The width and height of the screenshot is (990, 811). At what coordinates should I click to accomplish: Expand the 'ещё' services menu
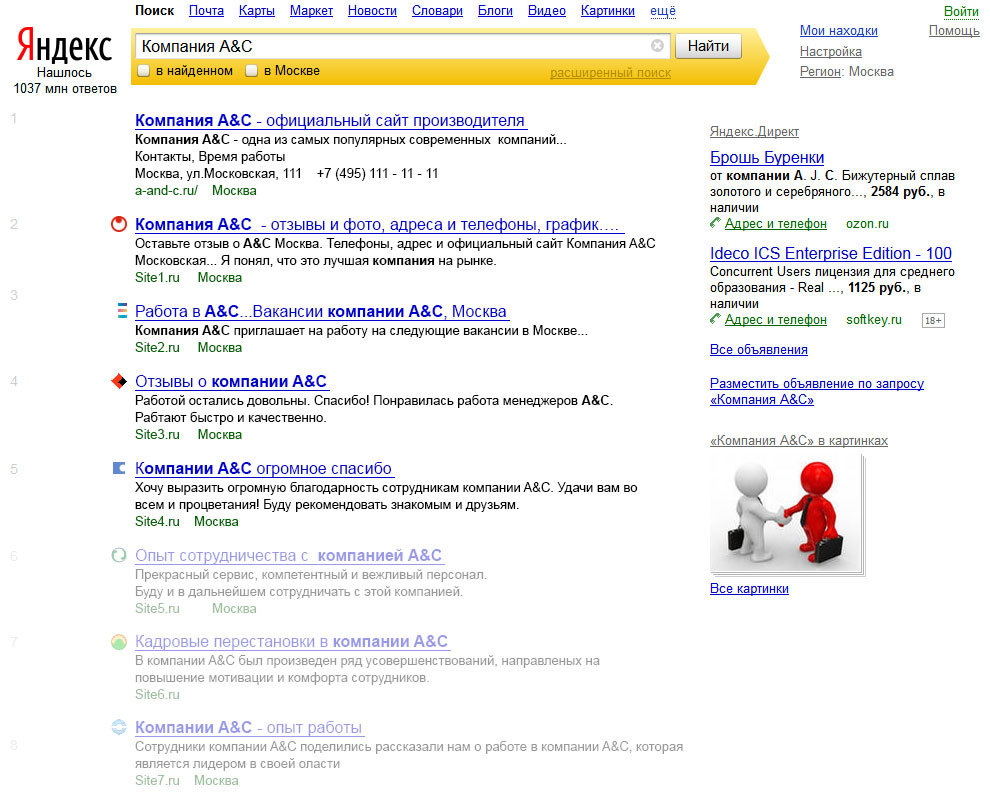click(663, 11)
